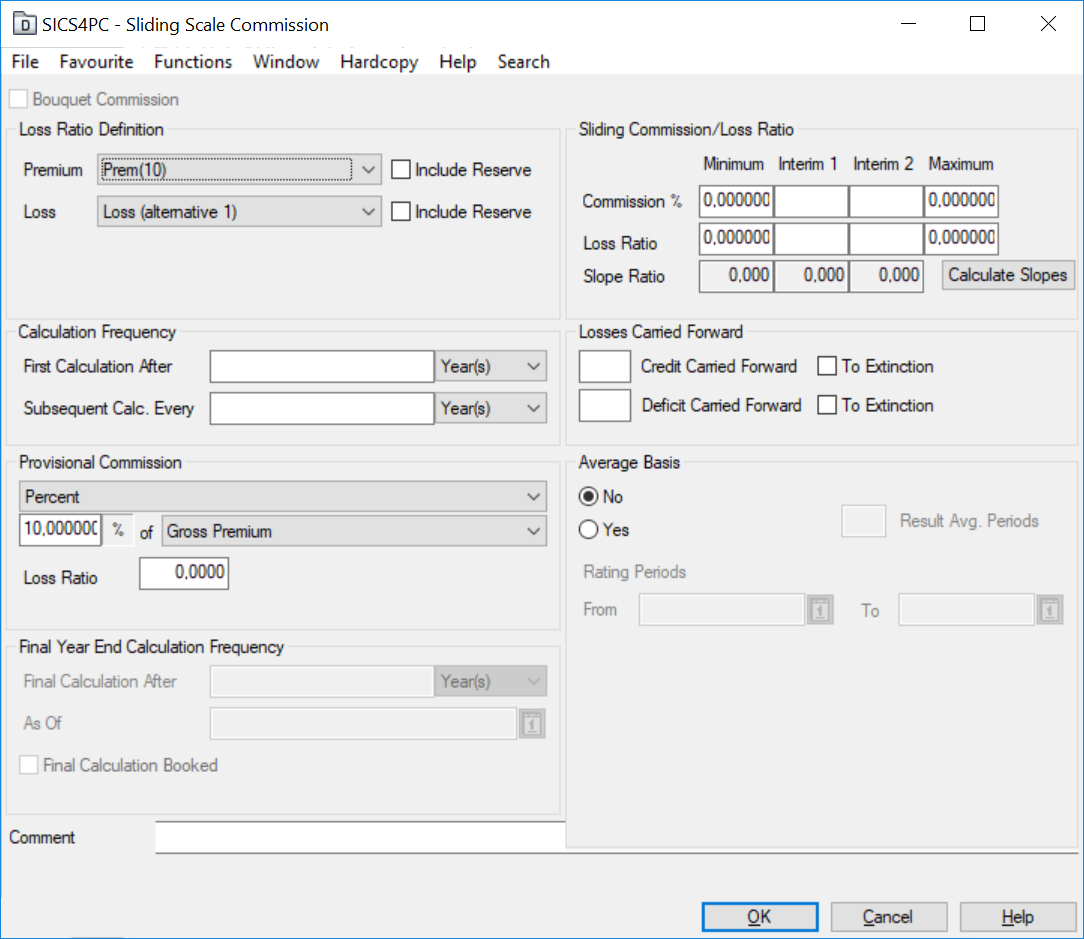Select Yes radio button under Average Basis
Viewport: 1084px width, 939px height.
pos(589,530)
